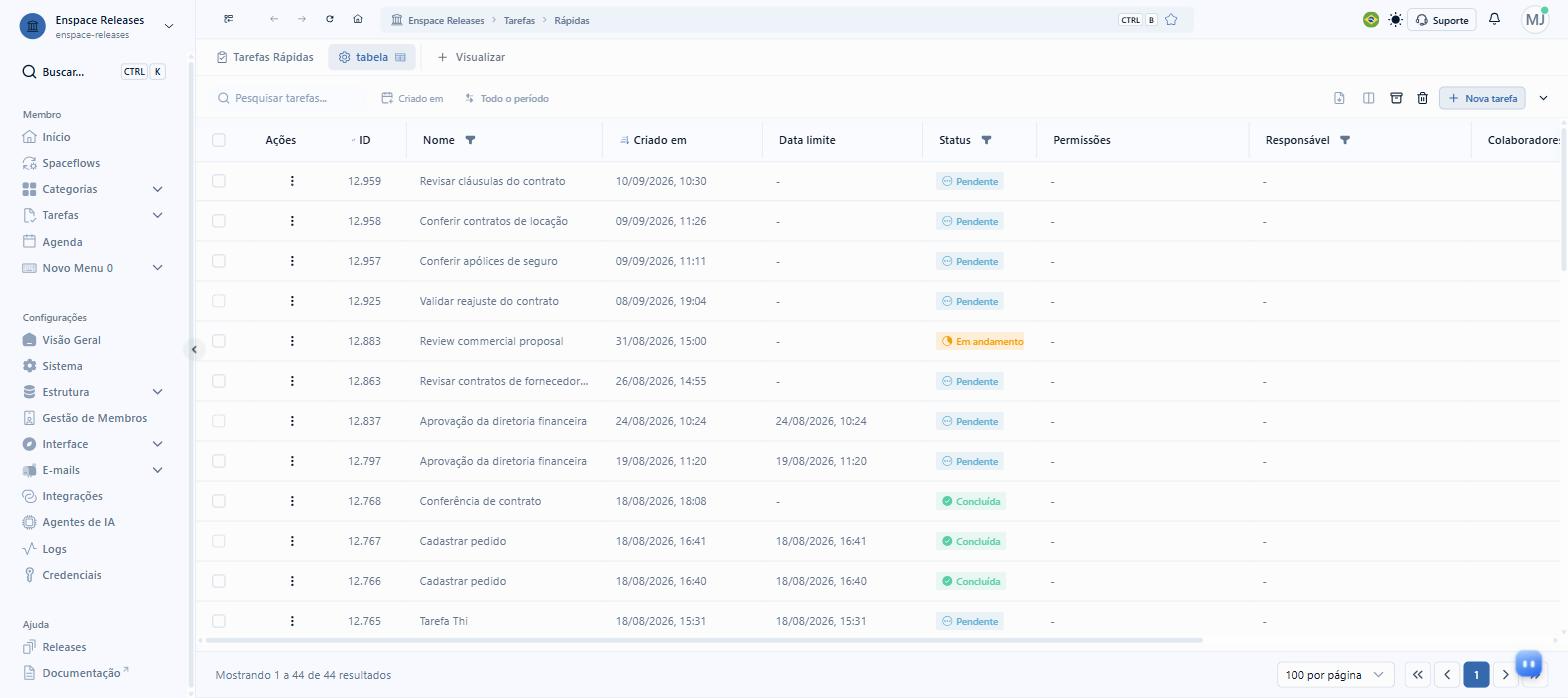Open the Enspace Releases workspace switcher
Viewport: 1568px width, 698px height.
pyautogui.click(x=97, y=26)
